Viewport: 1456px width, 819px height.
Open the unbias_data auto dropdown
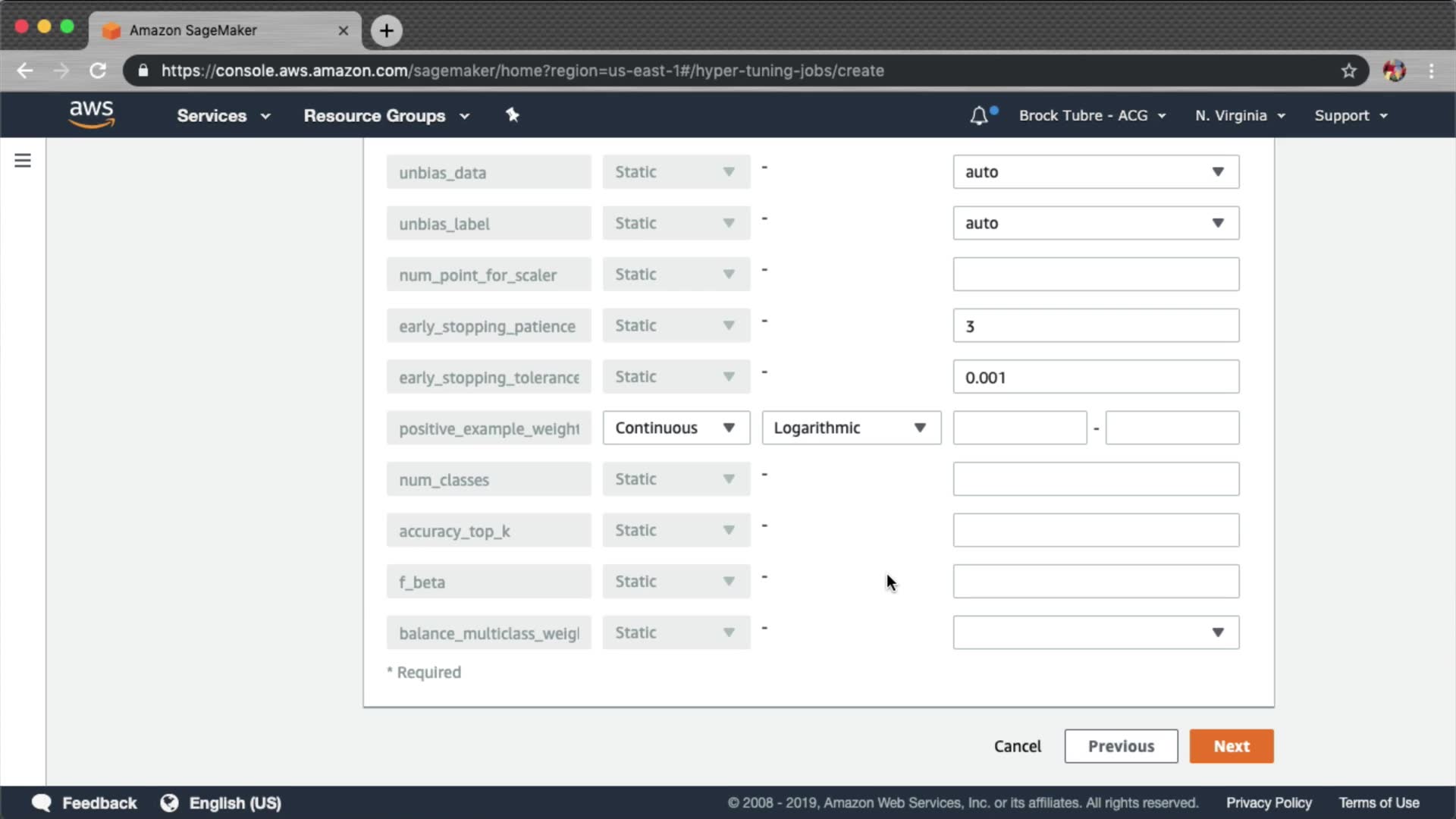1095,172
